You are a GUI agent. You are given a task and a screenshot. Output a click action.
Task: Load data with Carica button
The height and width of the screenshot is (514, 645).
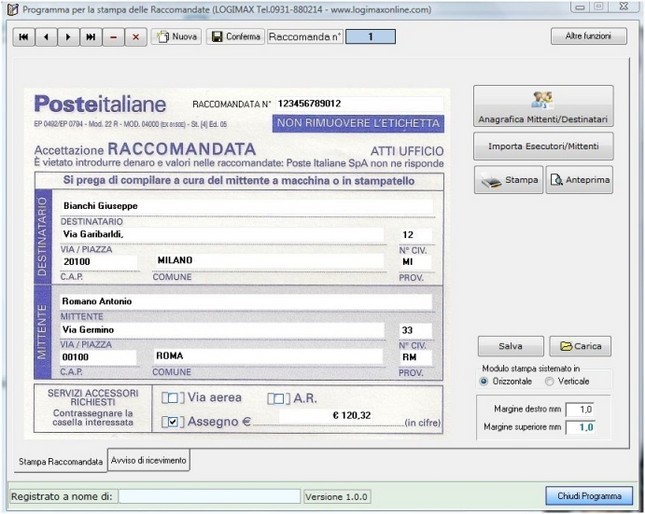coord(580,346)
